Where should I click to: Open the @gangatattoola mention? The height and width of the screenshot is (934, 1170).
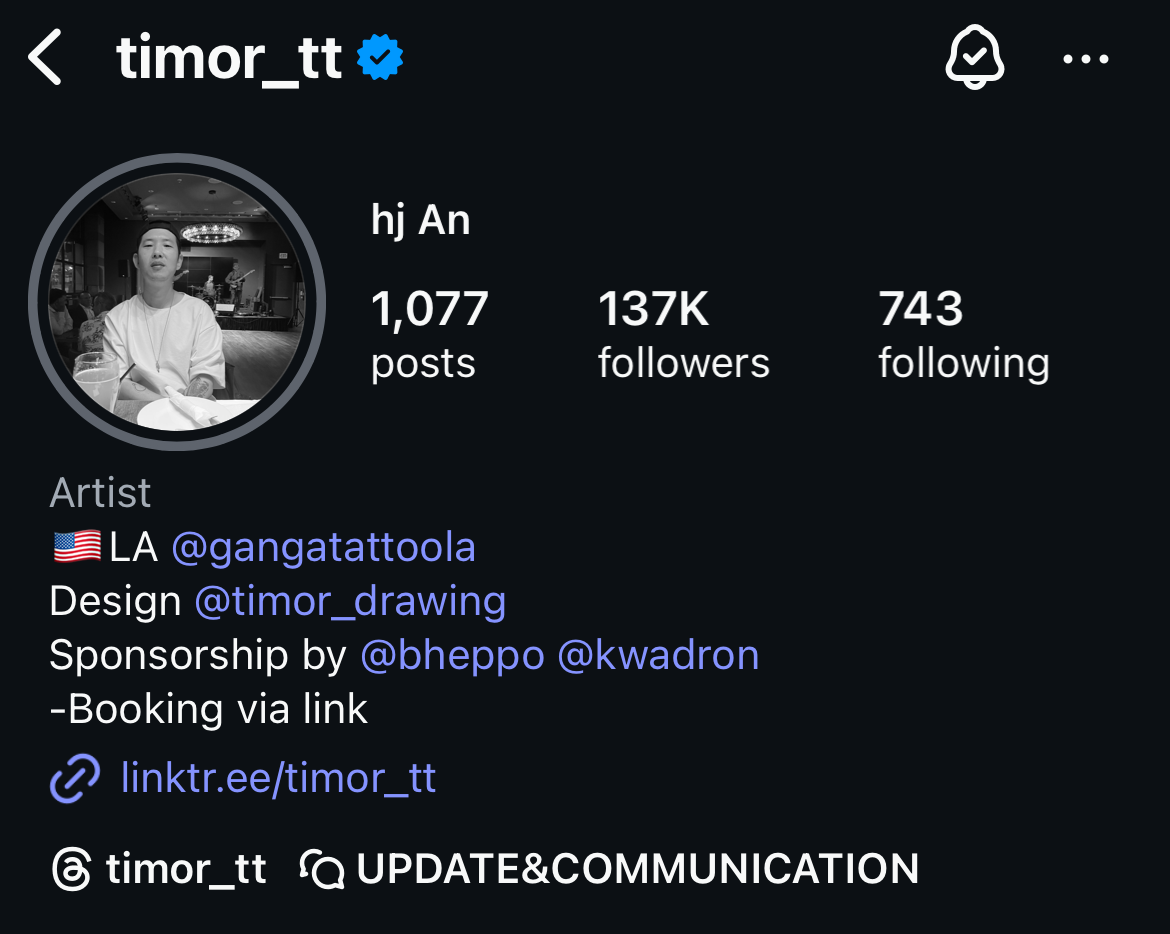tap(324, 548)
